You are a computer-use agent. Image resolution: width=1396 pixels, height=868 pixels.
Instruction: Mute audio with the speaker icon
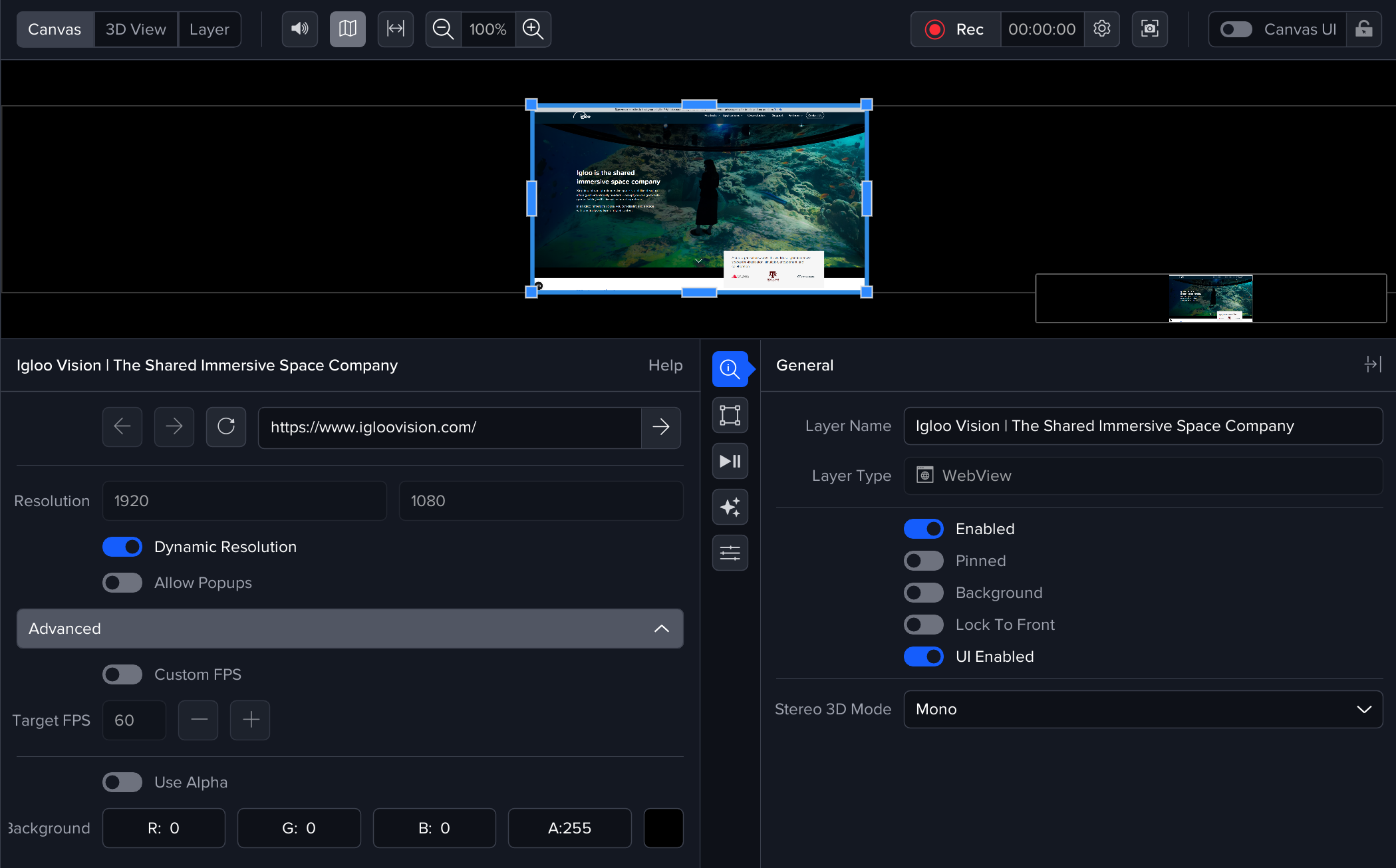(x=299, y=29)
